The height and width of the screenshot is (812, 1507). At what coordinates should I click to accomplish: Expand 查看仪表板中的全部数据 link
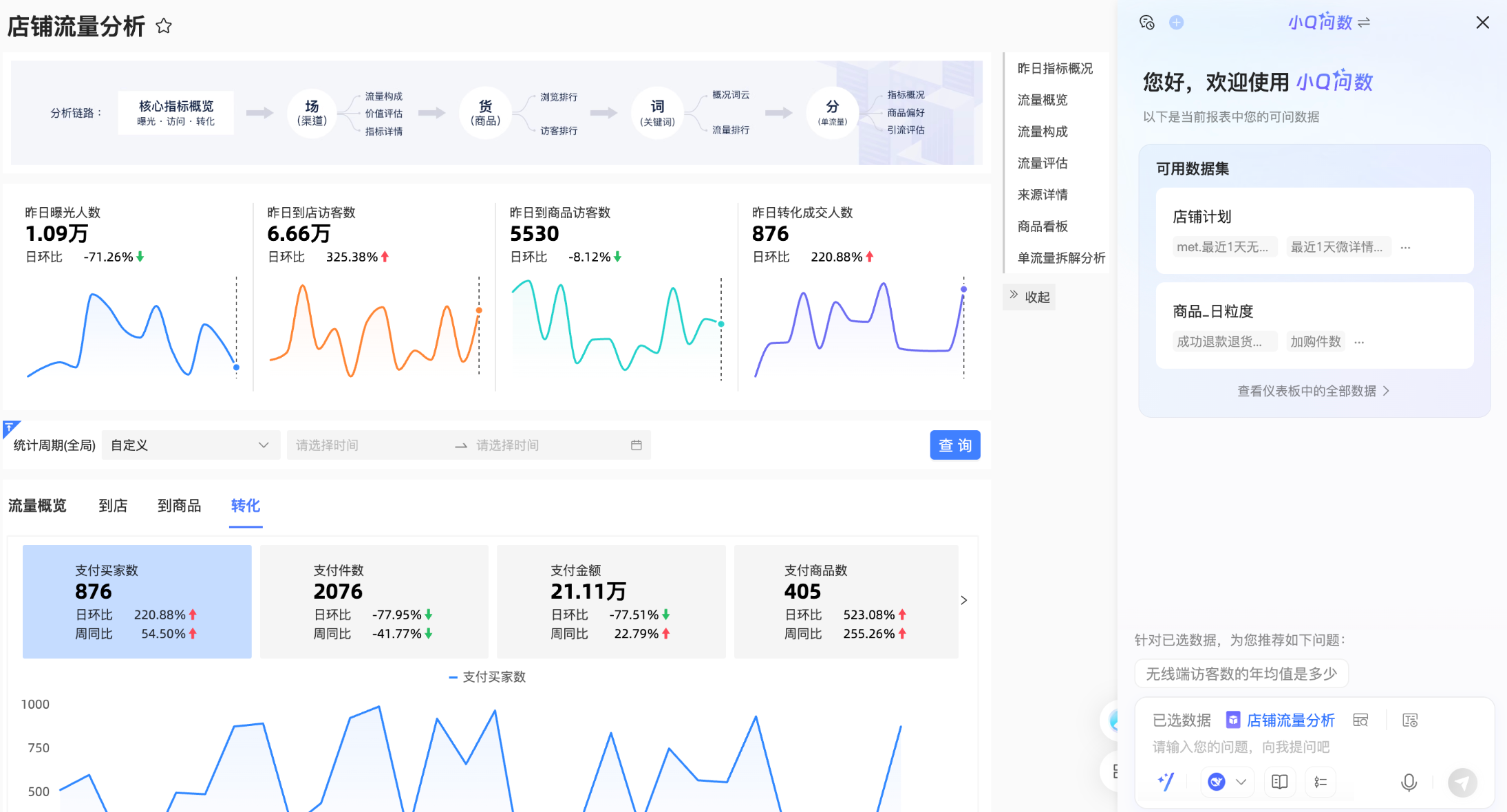pyautogui.click(x=1314, y=391)
